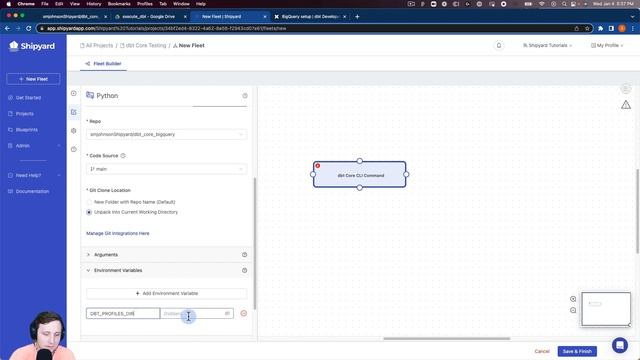
Task: Click the round icon above warning triangle
Action: point(626,89)
